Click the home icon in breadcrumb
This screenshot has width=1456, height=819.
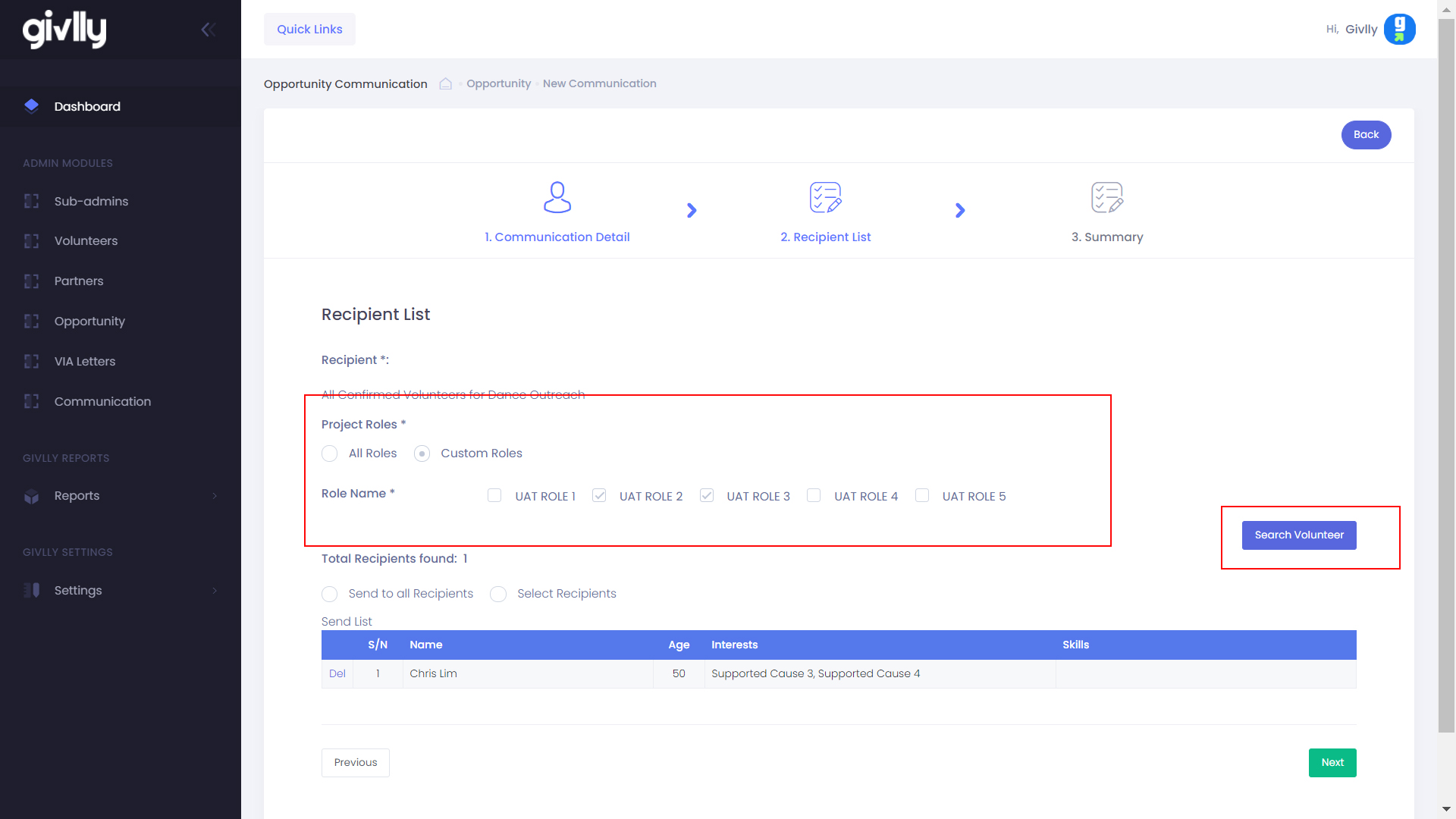point(446,83)
